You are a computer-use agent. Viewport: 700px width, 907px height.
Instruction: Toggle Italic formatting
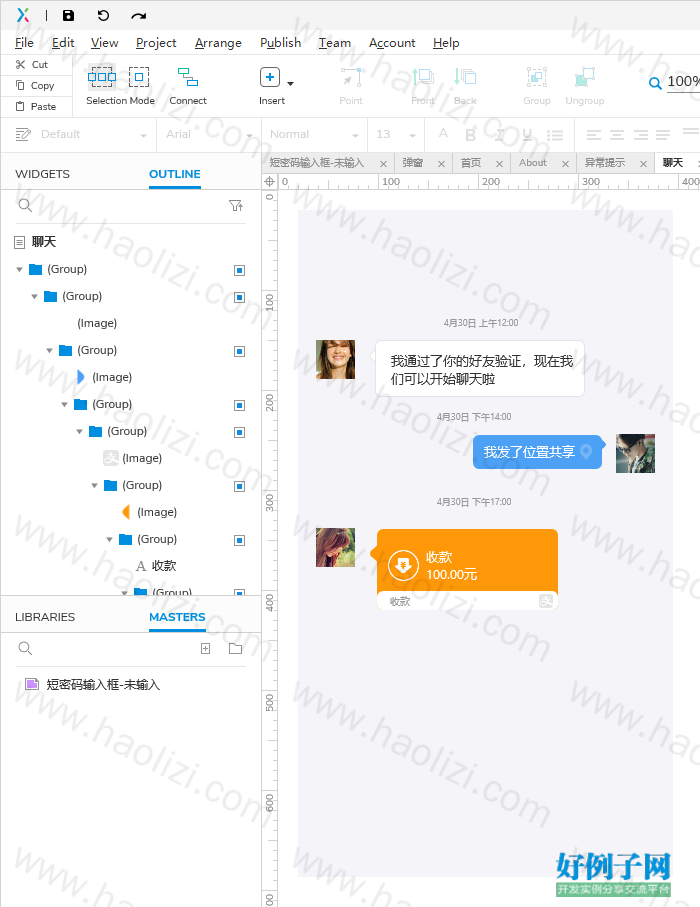tap(499, 135)
